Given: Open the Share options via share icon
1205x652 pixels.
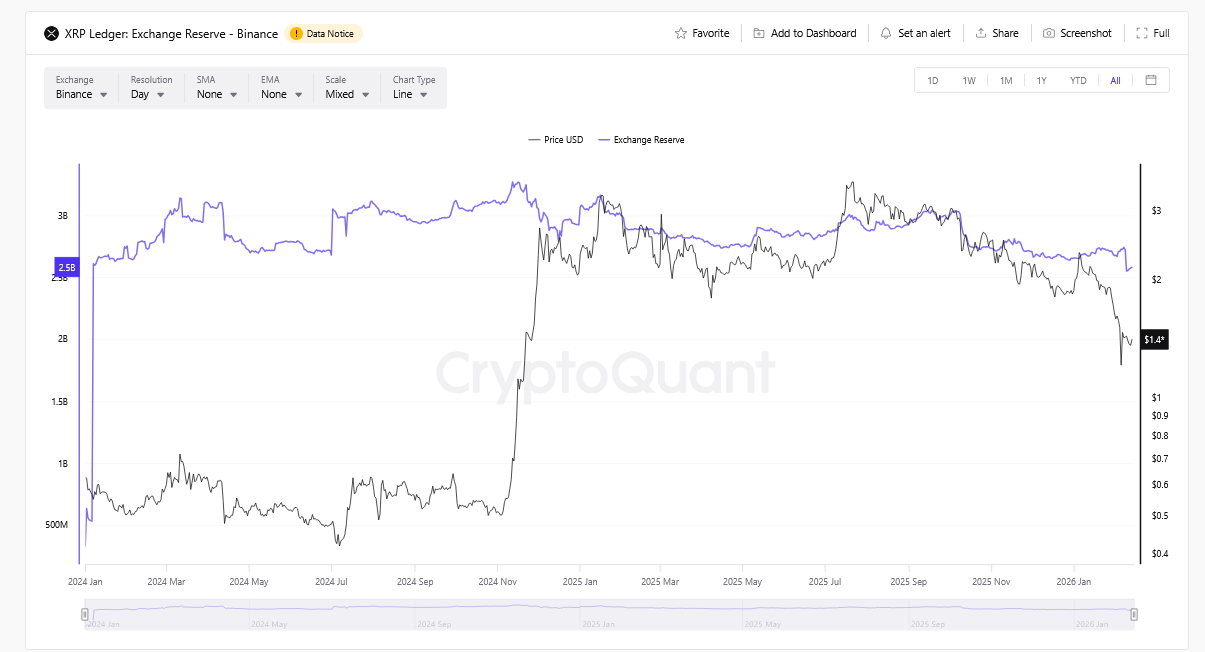Looking at the screenshot, I should [982, 33].
